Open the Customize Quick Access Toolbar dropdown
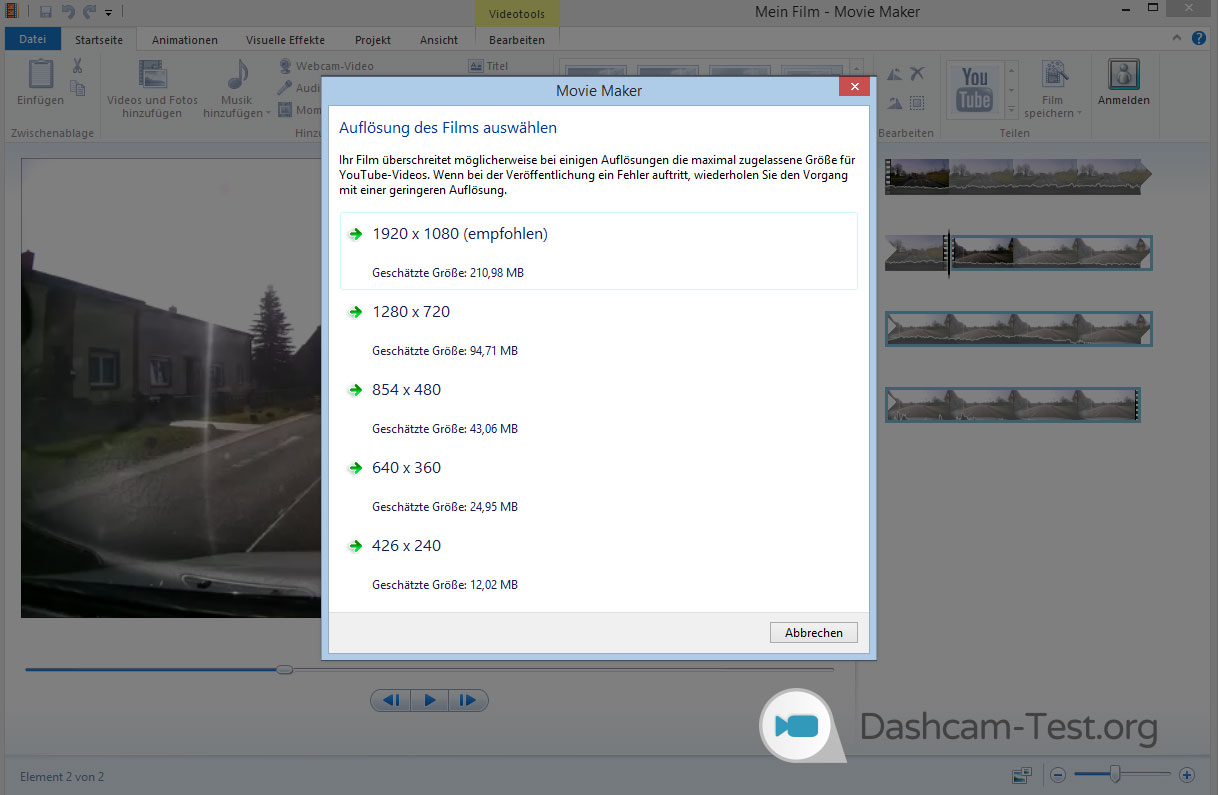1218x795 pixels. point(108,13)
